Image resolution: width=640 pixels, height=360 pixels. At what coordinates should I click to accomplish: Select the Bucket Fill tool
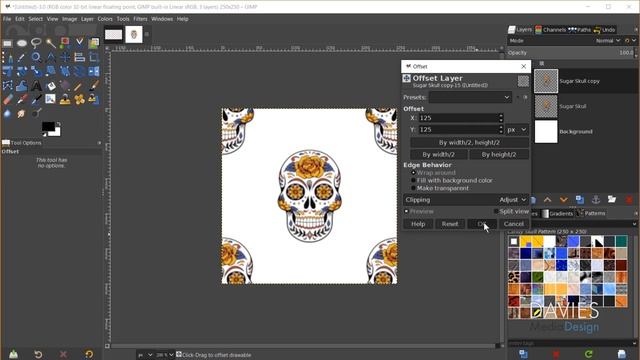coord(51,86)
